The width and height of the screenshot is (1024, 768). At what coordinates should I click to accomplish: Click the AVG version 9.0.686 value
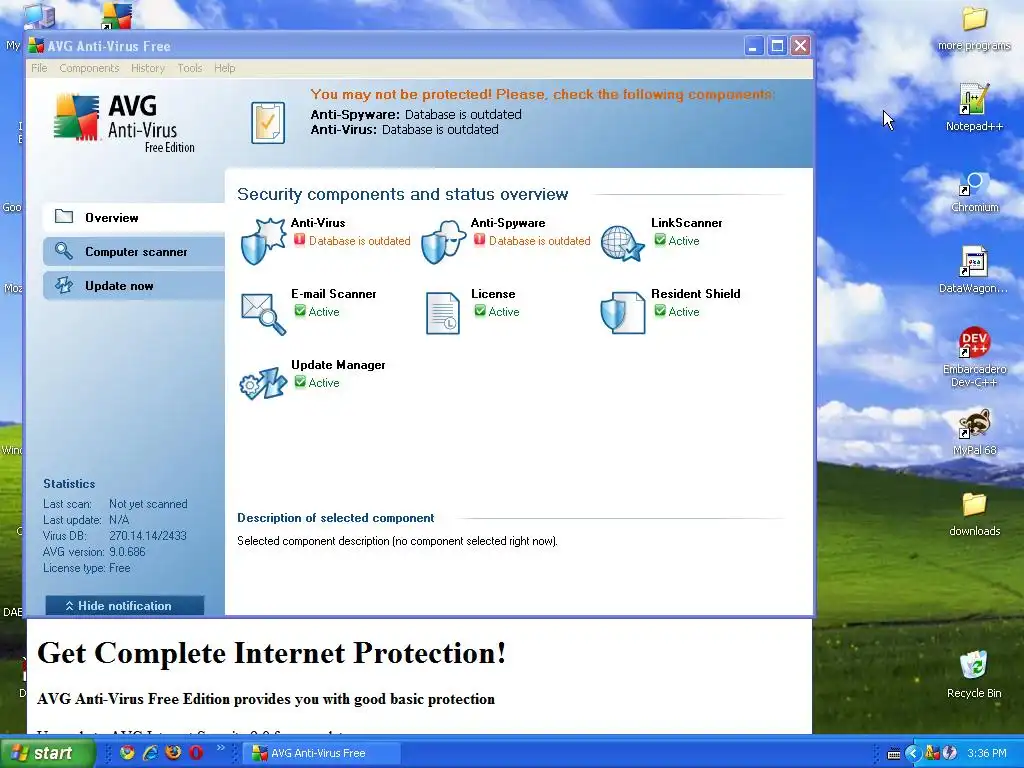click(x=127, y=552)
